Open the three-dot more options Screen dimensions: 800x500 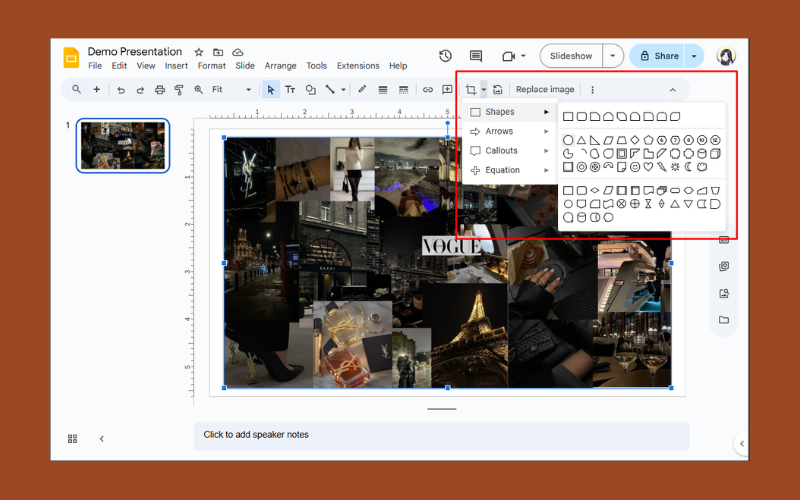point(592,90)
